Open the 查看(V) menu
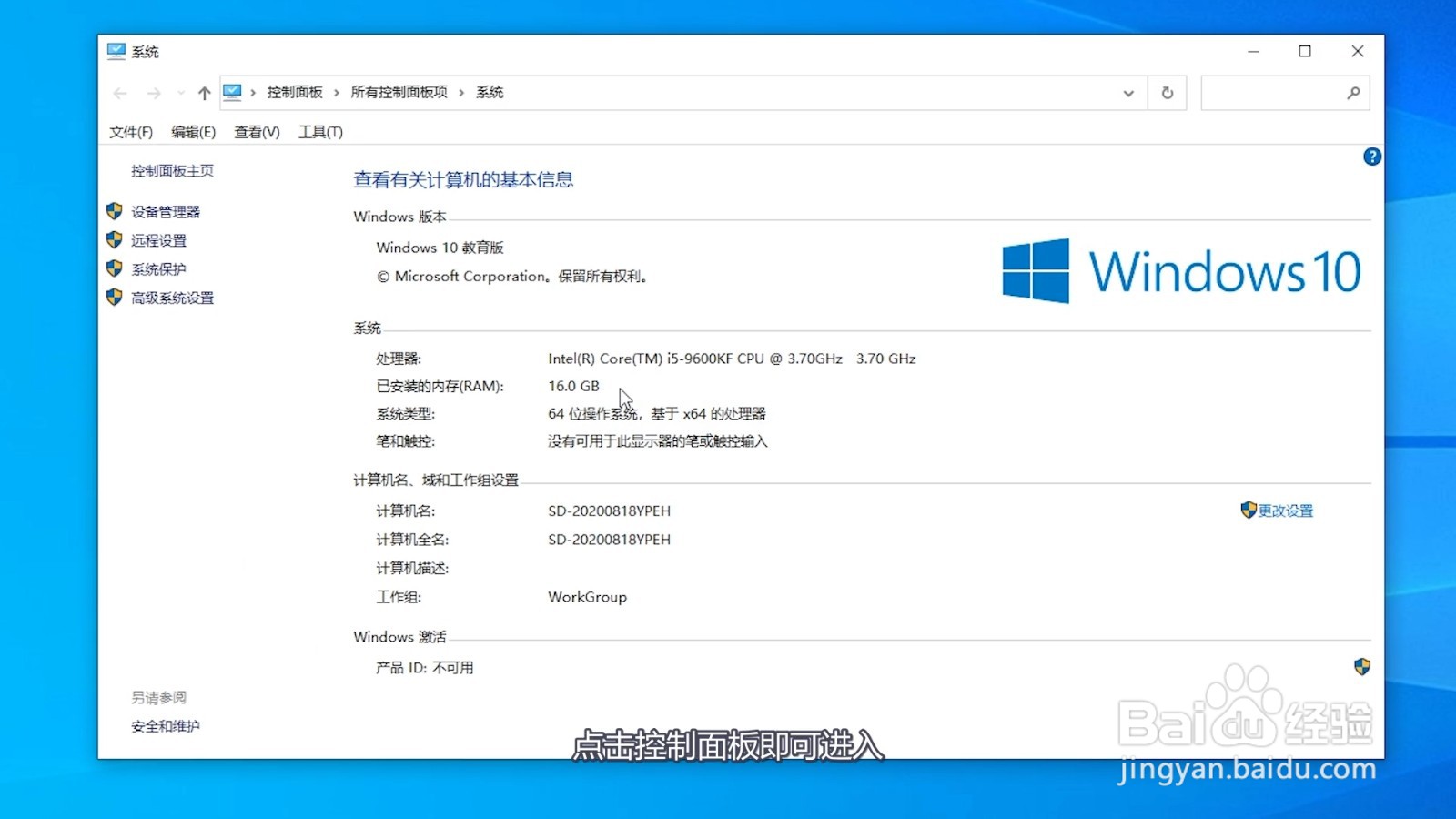Viewport: 1456px width, 819px height. pos(257,132)
